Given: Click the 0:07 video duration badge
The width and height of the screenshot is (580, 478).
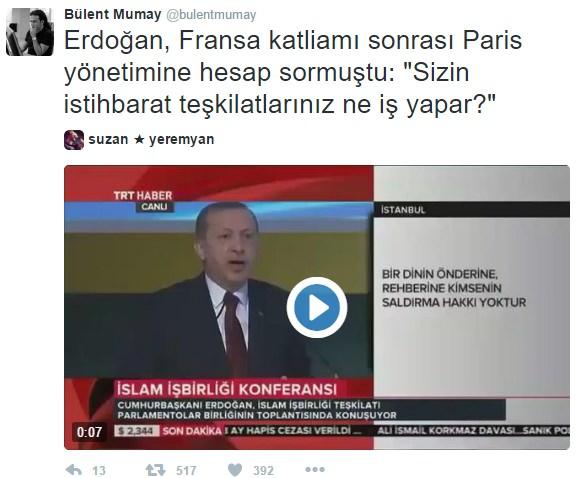Looking at the screenshot, I should pyautogui.click(x=89, y=432).
